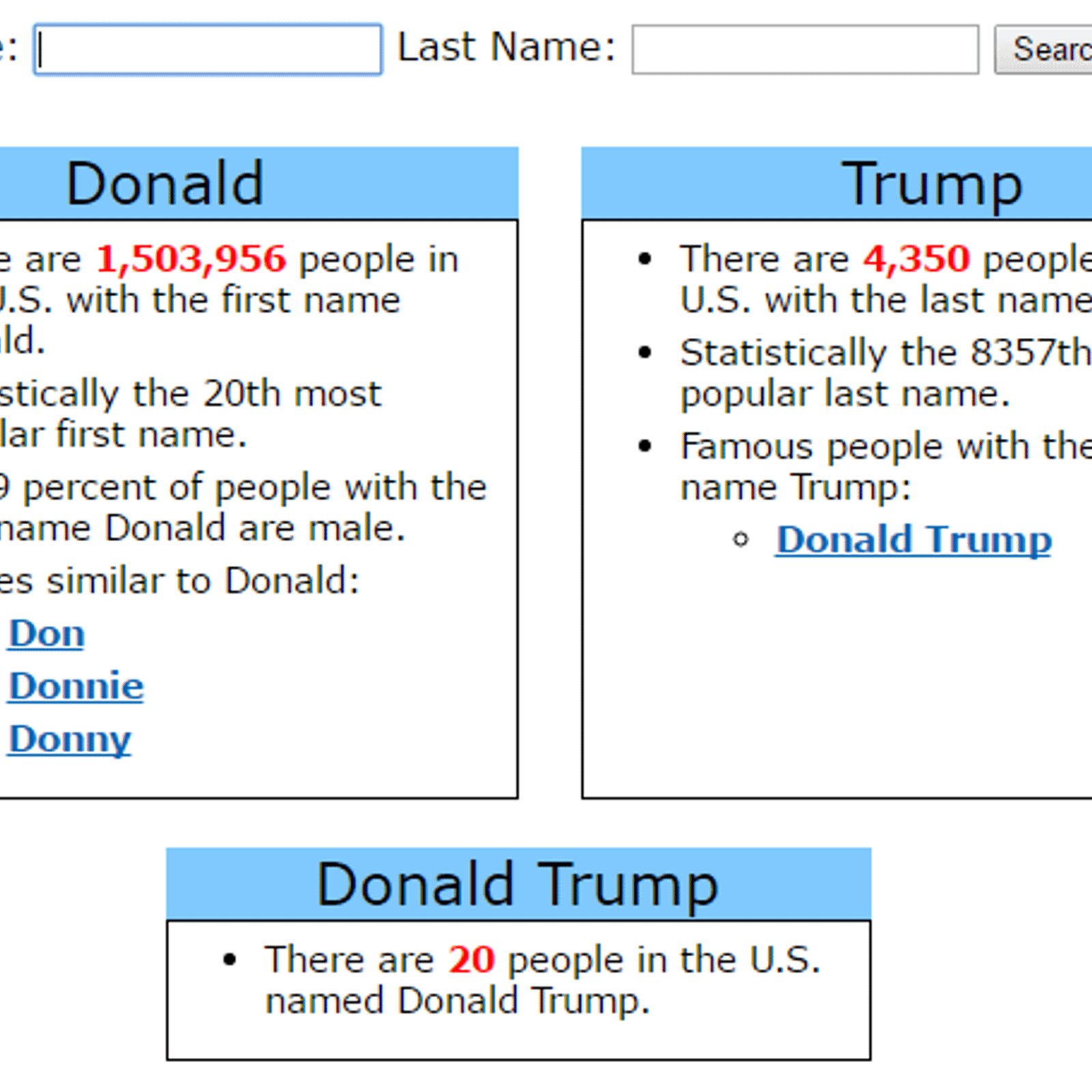This screenshot has width=1092, height=1092.
Task: Click the 'Last Name:' label
Action: pyautogui.click(x=506, y=48)
